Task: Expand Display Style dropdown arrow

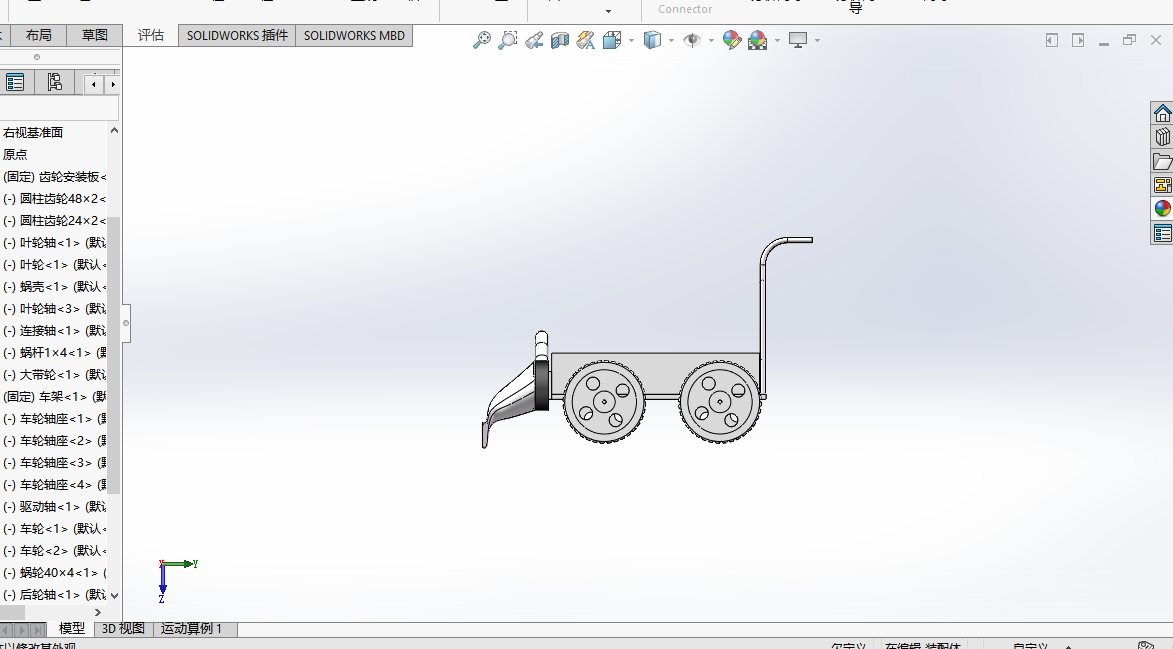Action: pyautogui.click(x=671, y=40)
